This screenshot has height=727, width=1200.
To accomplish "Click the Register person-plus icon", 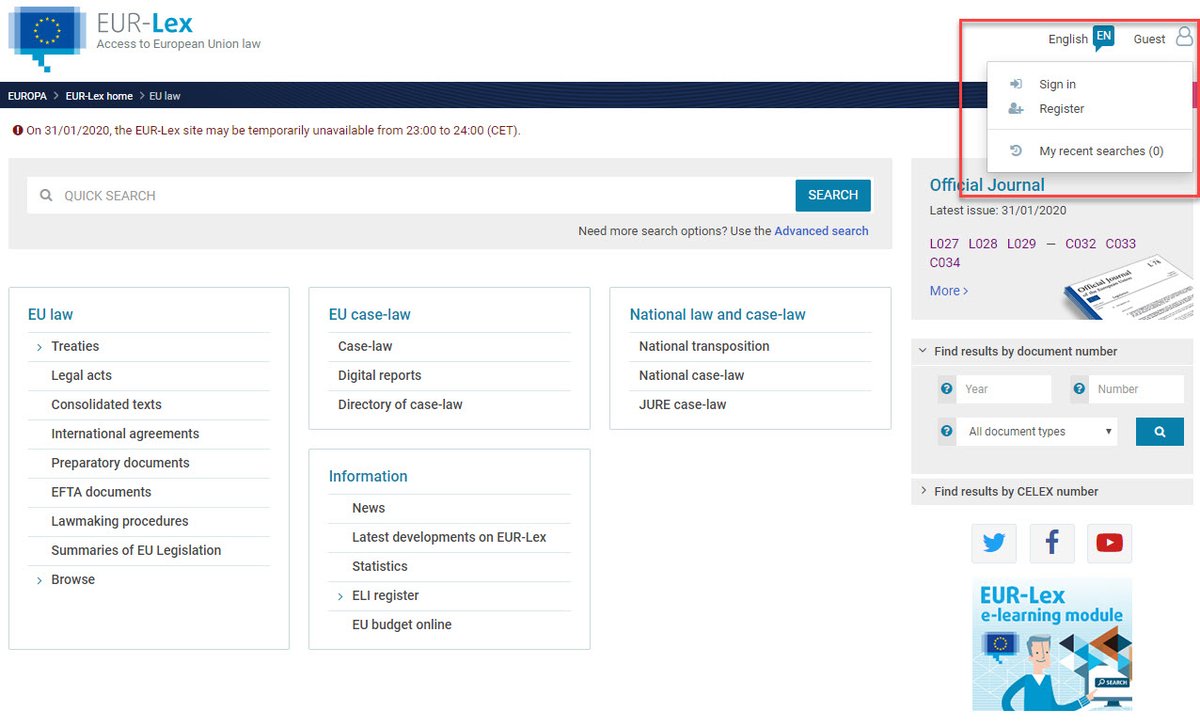I will [1016, 108].
